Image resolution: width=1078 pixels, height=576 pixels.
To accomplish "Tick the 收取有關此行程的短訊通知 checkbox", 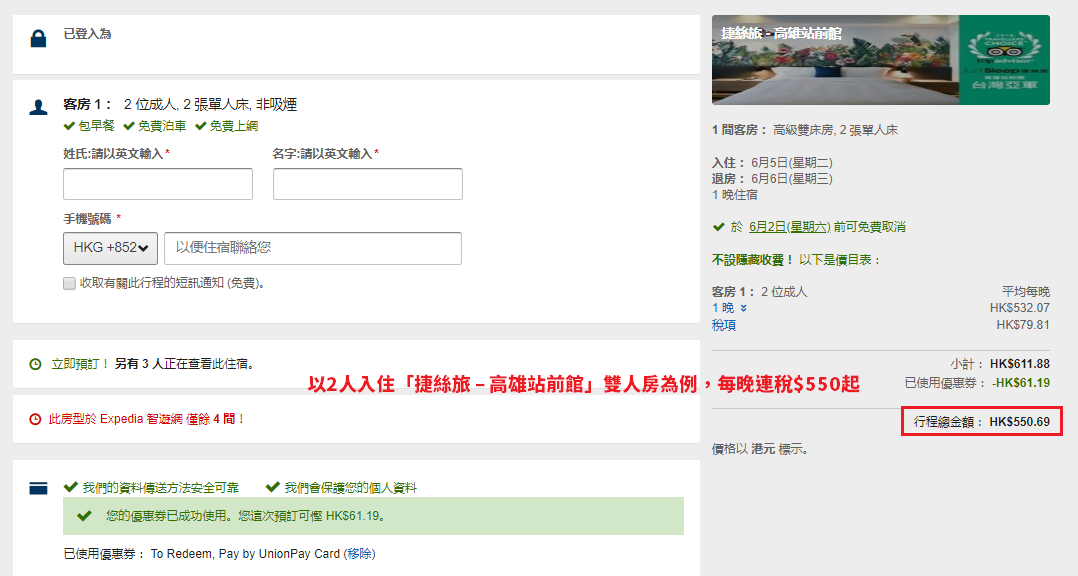I will [x=69, y=283].
